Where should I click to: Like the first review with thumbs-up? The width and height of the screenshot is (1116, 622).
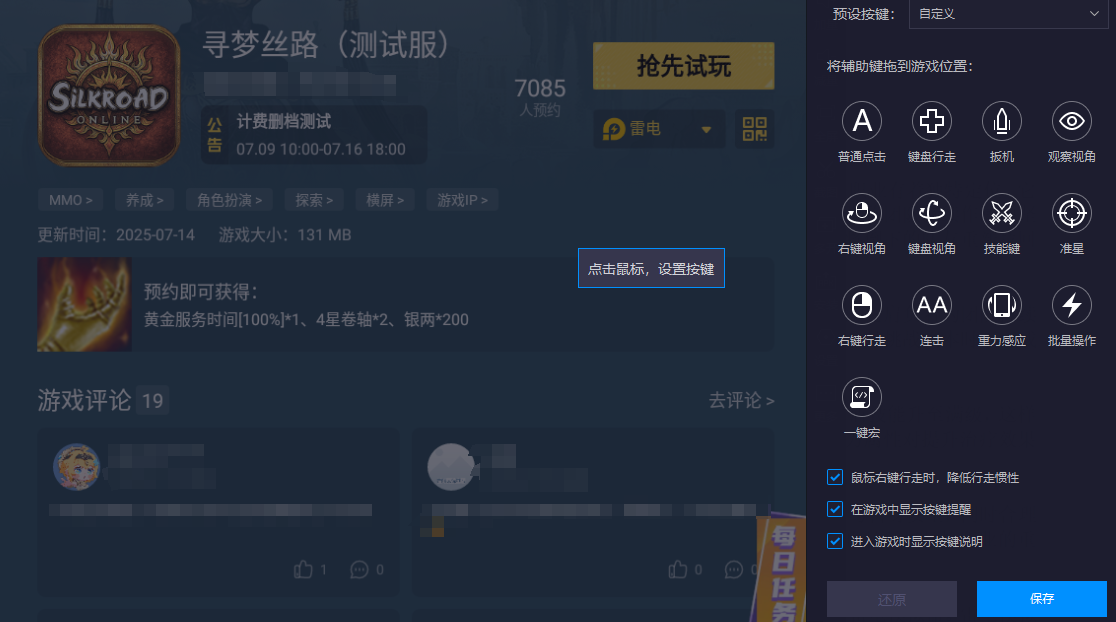point(303,569)
